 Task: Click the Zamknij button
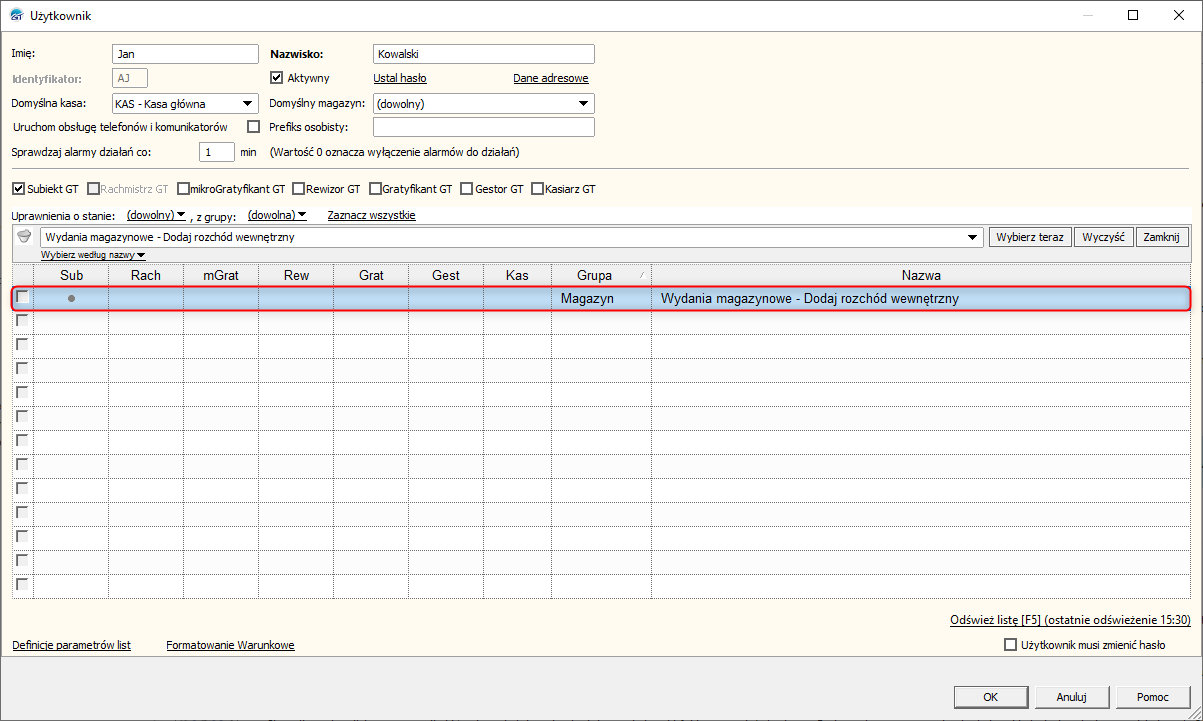point(1162,237)
